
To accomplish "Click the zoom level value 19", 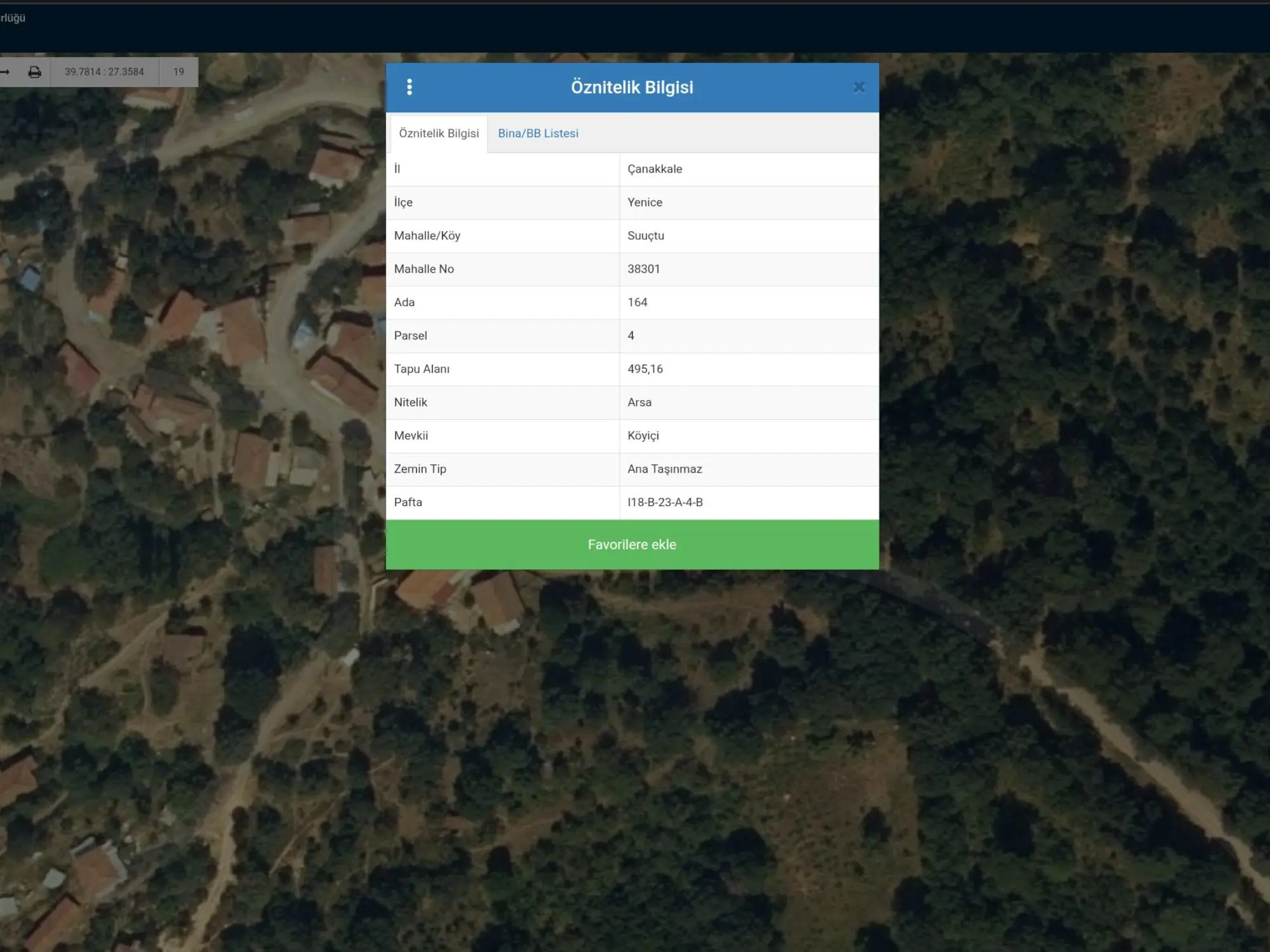I will (x=178, y=72).
